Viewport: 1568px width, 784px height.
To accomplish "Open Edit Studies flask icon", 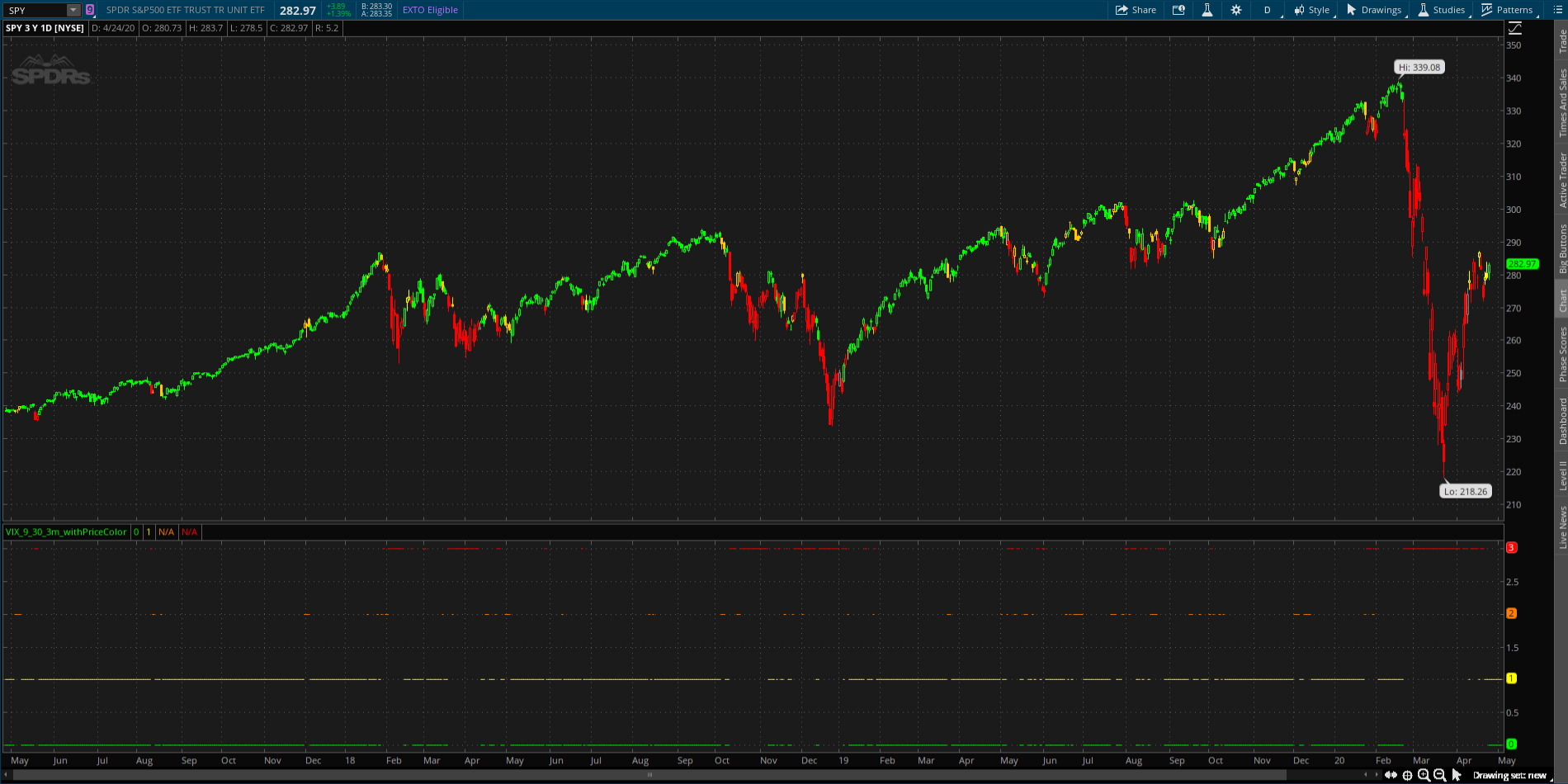I will 1207,10.
